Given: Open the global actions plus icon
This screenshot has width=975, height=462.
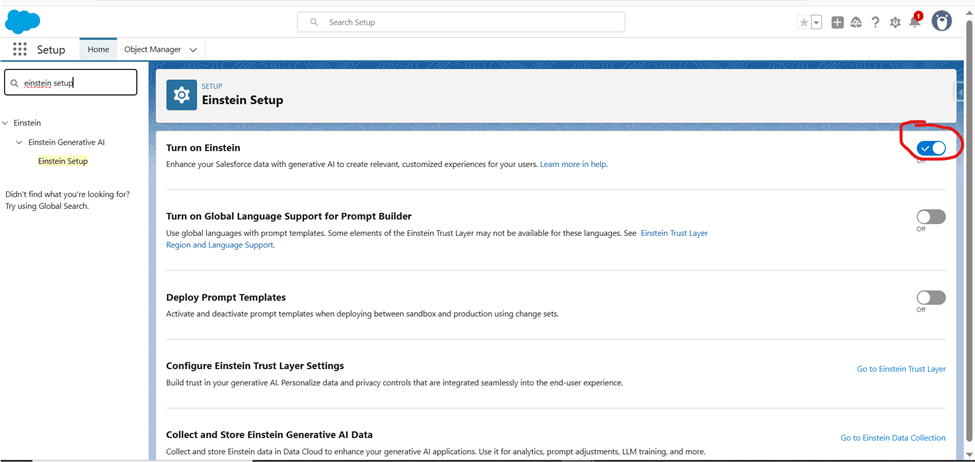Looking at the screenshot, I should click(x=838, y=22).
